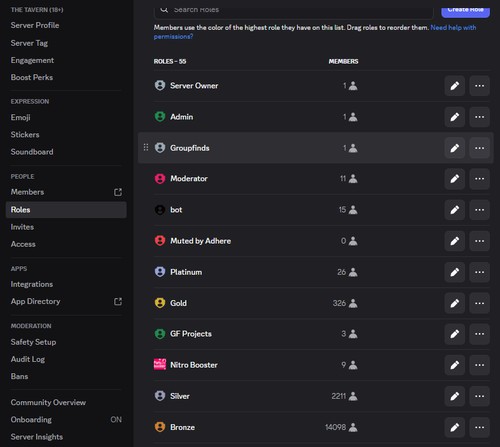Edit the Platinum role with pencil icon
The height and width of the screenshot is (447, 500).
click(455, 272)
